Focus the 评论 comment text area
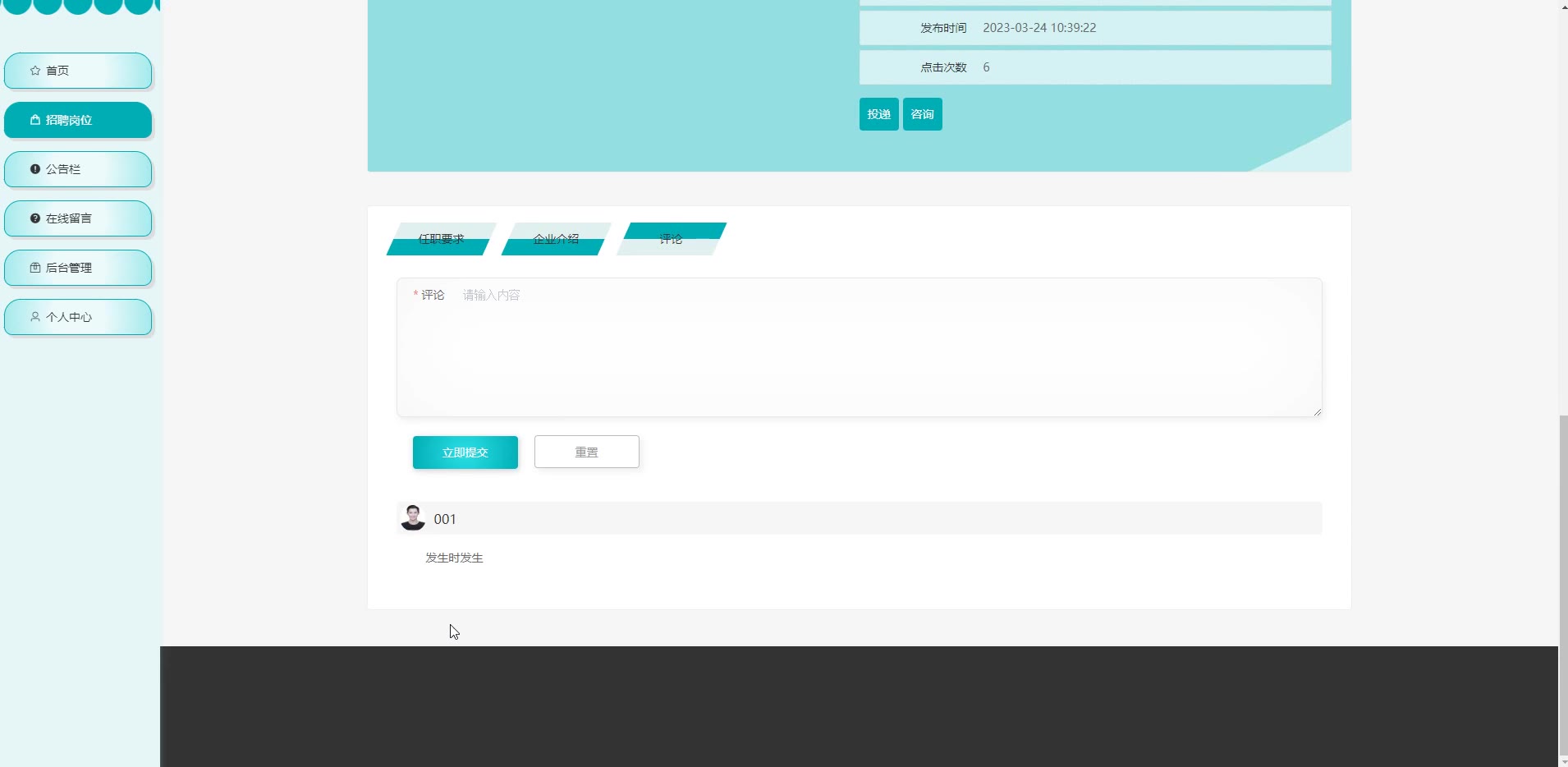The height and width of the screenshot is (767, 1568). click(859, 347)
